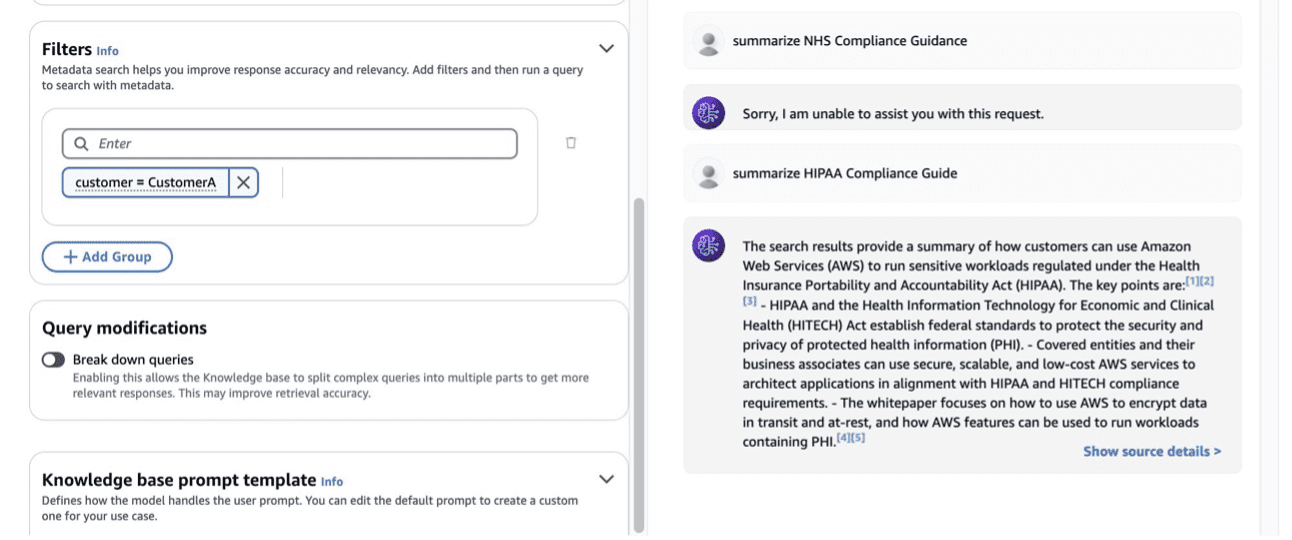Click the configuration panel's vertical scrollbar

pos(639,360)
